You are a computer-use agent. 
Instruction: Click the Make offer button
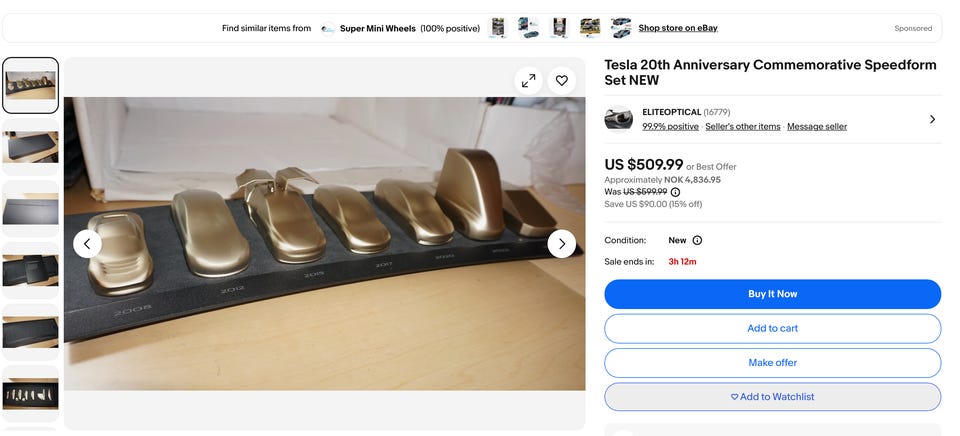(772, 362)
